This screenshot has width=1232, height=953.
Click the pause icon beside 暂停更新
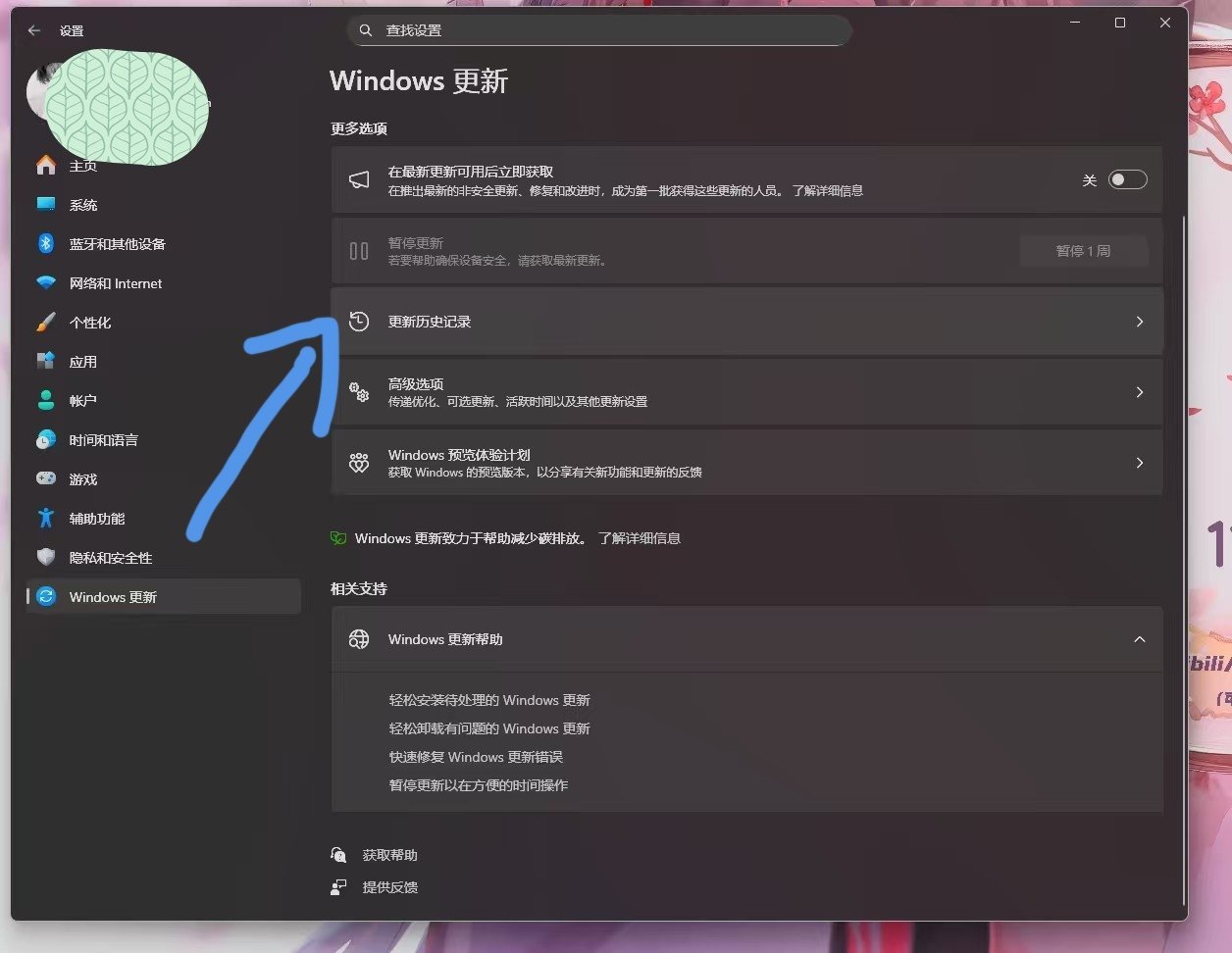pos(359,251)
